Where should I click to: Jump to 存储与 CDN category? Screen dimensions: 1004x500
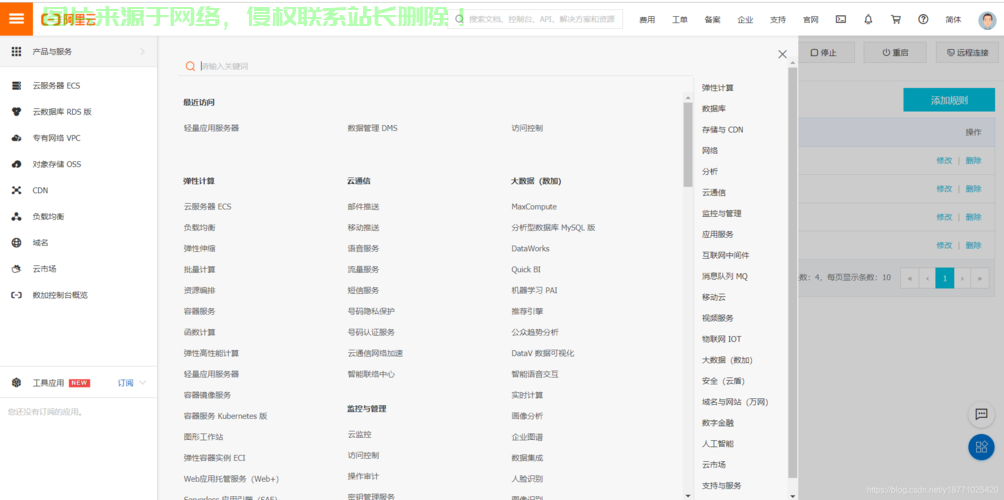(x=723, y=130)
